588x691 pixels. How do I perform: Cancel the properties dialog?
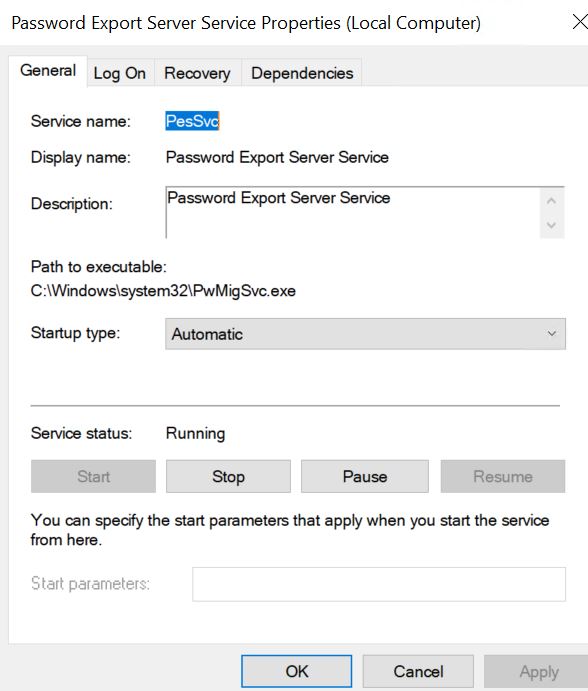pos(418,671)
